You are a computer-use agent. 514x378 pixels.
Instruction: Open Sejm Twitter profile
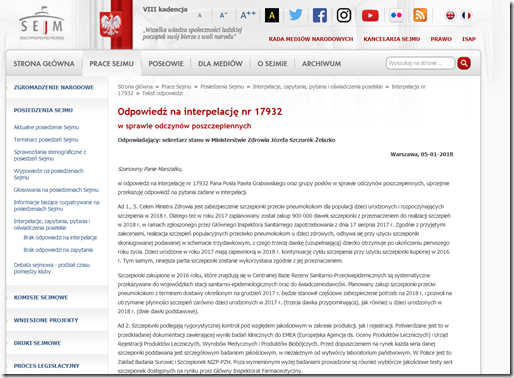(296, 15)
